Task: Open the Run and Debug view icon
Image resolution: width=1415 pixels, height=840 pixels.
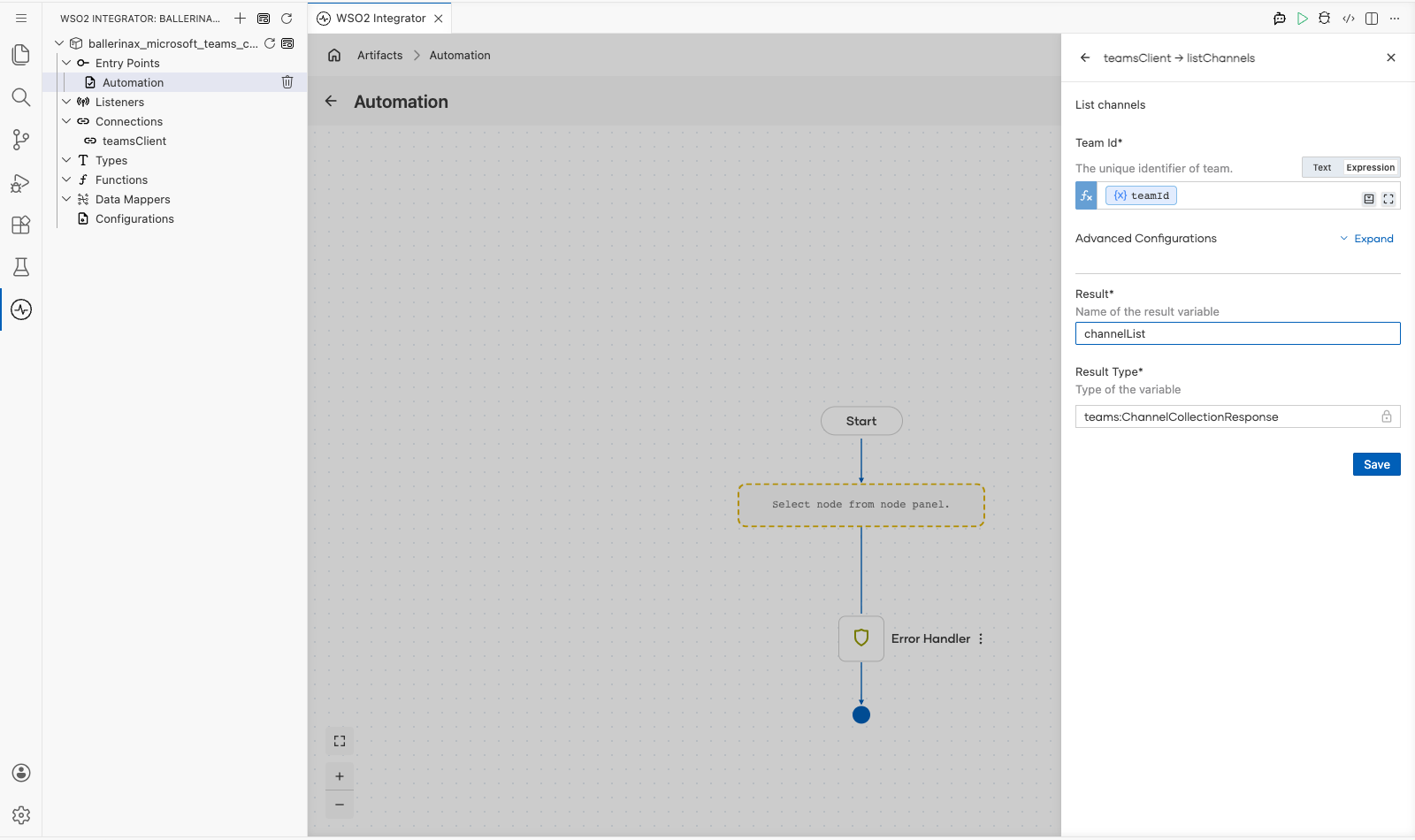Action: 21,182
